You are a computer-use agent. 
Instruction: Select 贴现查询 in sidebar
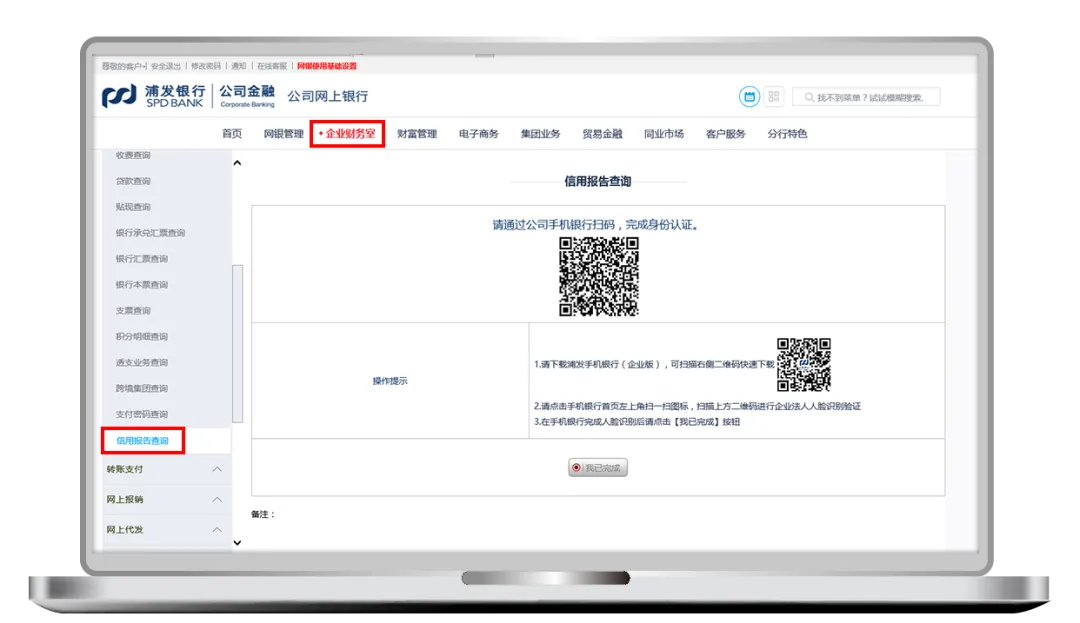point(133,207)
